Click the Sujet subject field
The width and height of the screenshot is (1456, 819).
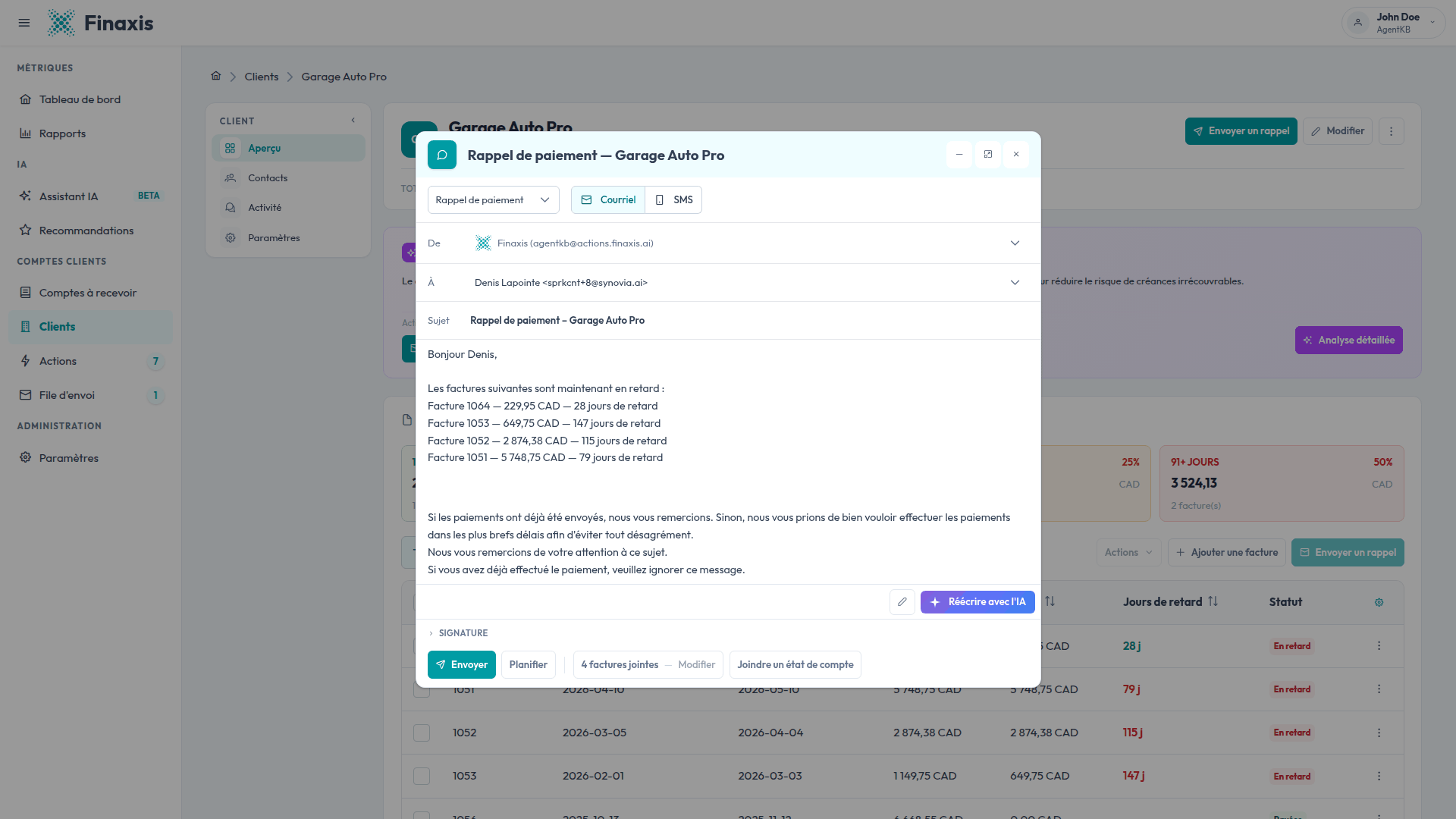pyautogui.click(x=728, y=321)
